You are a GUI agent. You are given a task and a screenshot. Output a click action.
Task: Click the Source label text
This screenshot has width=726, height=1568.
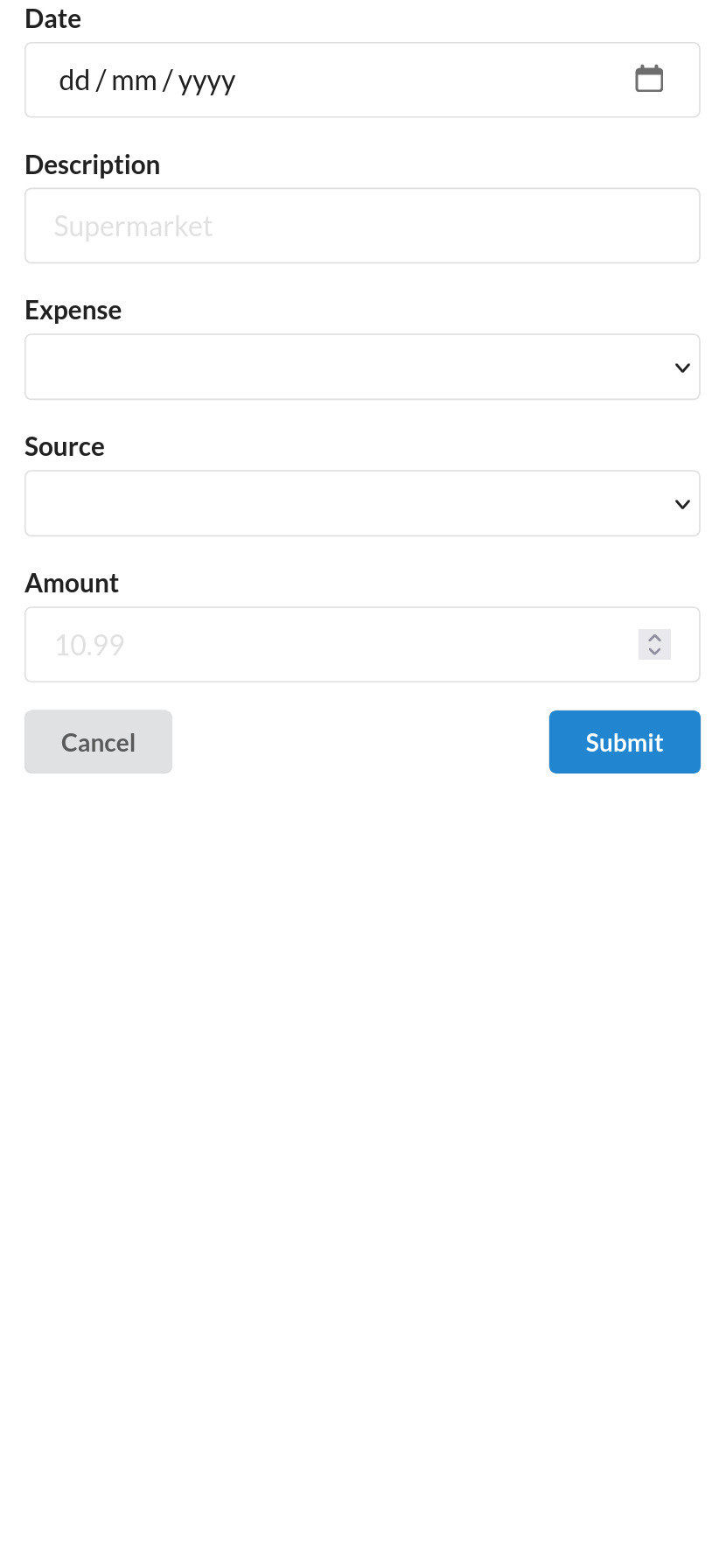(x=65, y=446)
